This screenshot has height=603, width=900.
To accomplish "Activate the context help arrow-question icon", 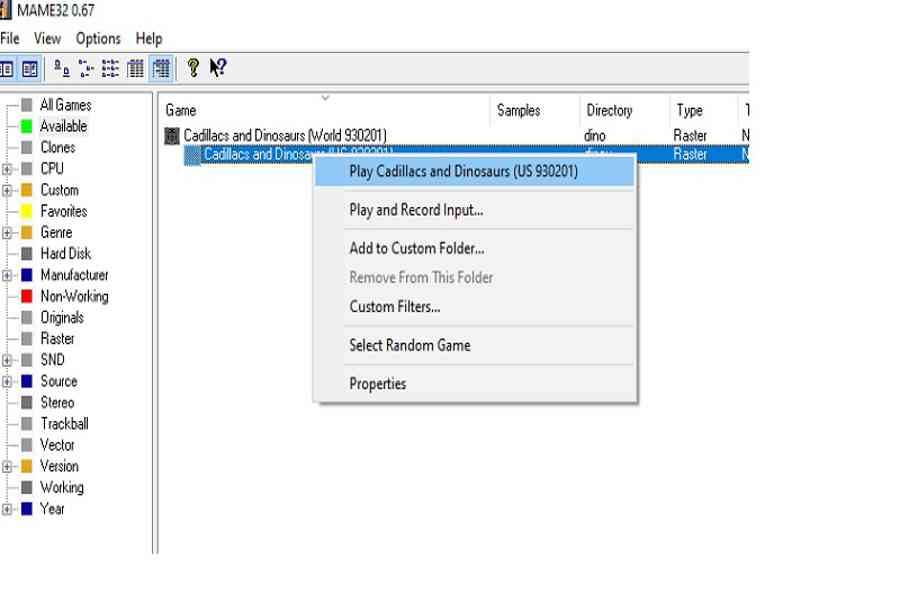I will 217,68.
